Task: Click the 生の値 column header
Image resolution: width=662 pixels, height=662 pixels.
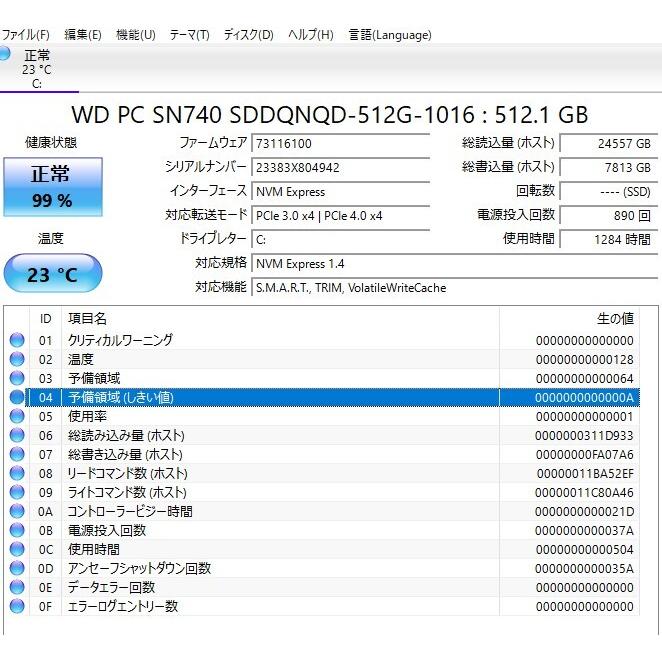Action: [570, 319]
